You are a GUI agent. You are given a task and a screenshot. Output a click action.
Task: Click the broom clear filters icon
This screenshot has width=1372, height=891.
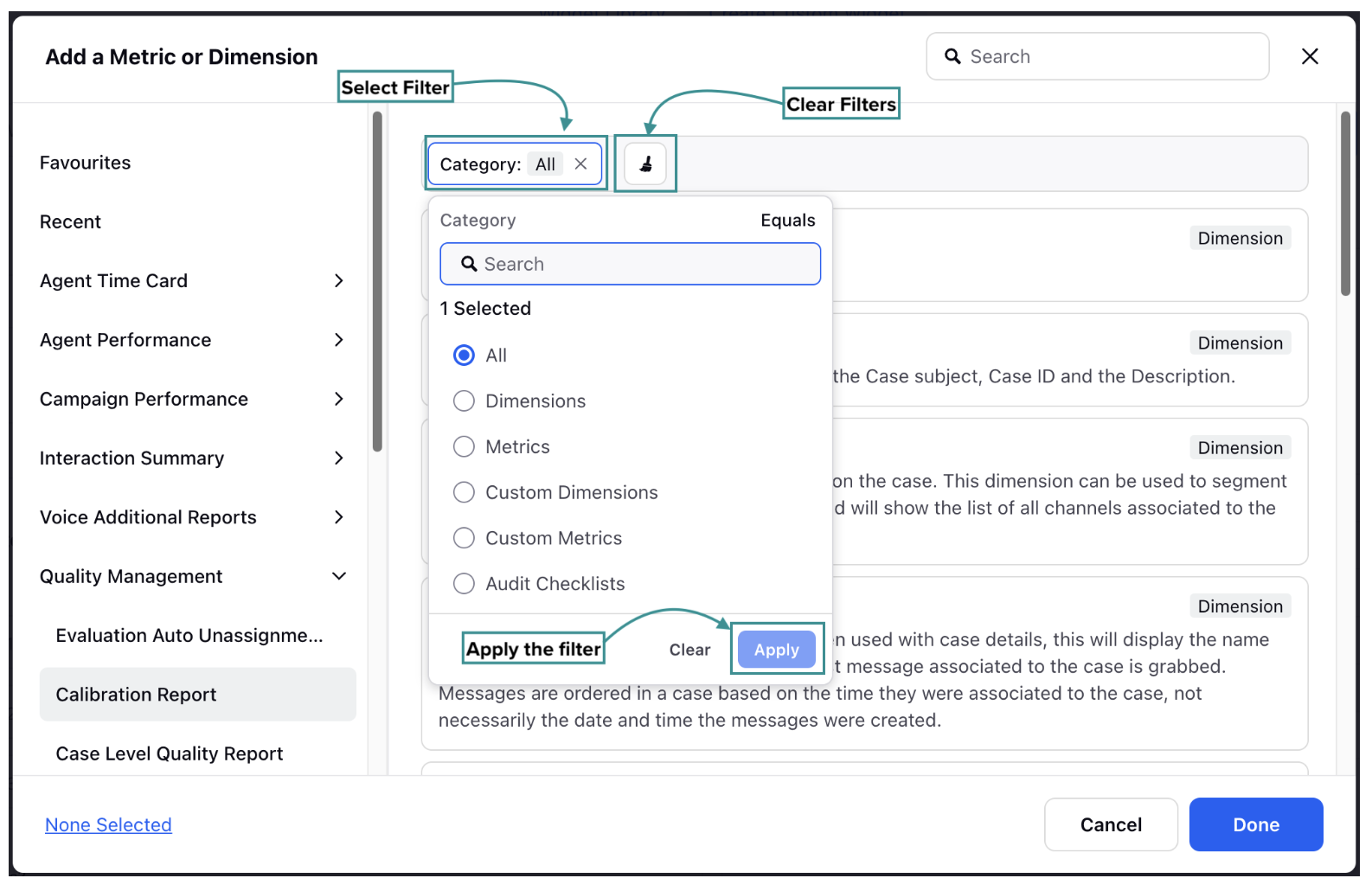645,164
